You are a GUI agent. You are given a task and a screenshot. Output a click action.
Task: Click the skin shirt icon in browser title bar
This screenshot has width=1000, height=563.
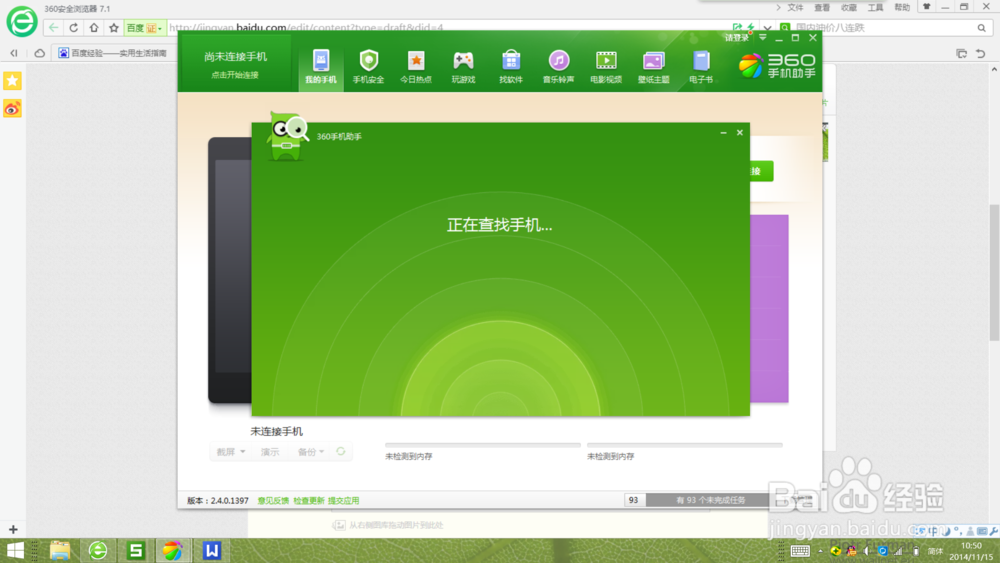pyautogui.click(x=927, y=7)
